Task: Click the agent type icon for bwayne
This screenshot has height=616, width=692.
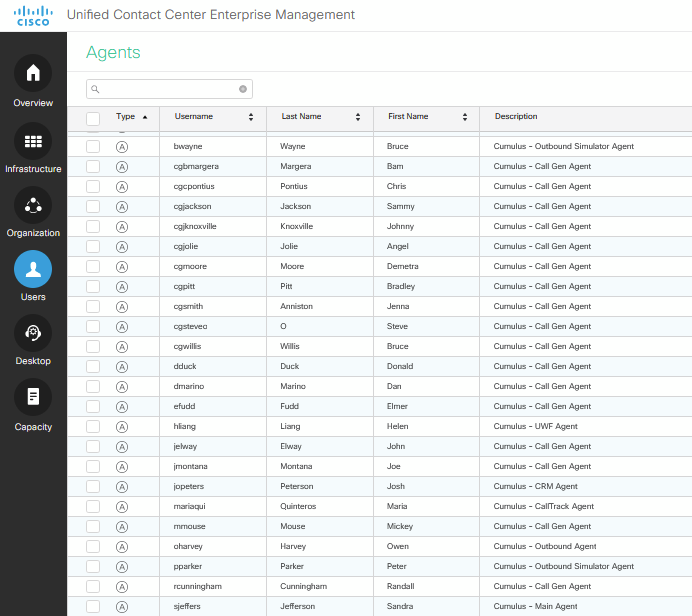Action: (x=122, y=146)
